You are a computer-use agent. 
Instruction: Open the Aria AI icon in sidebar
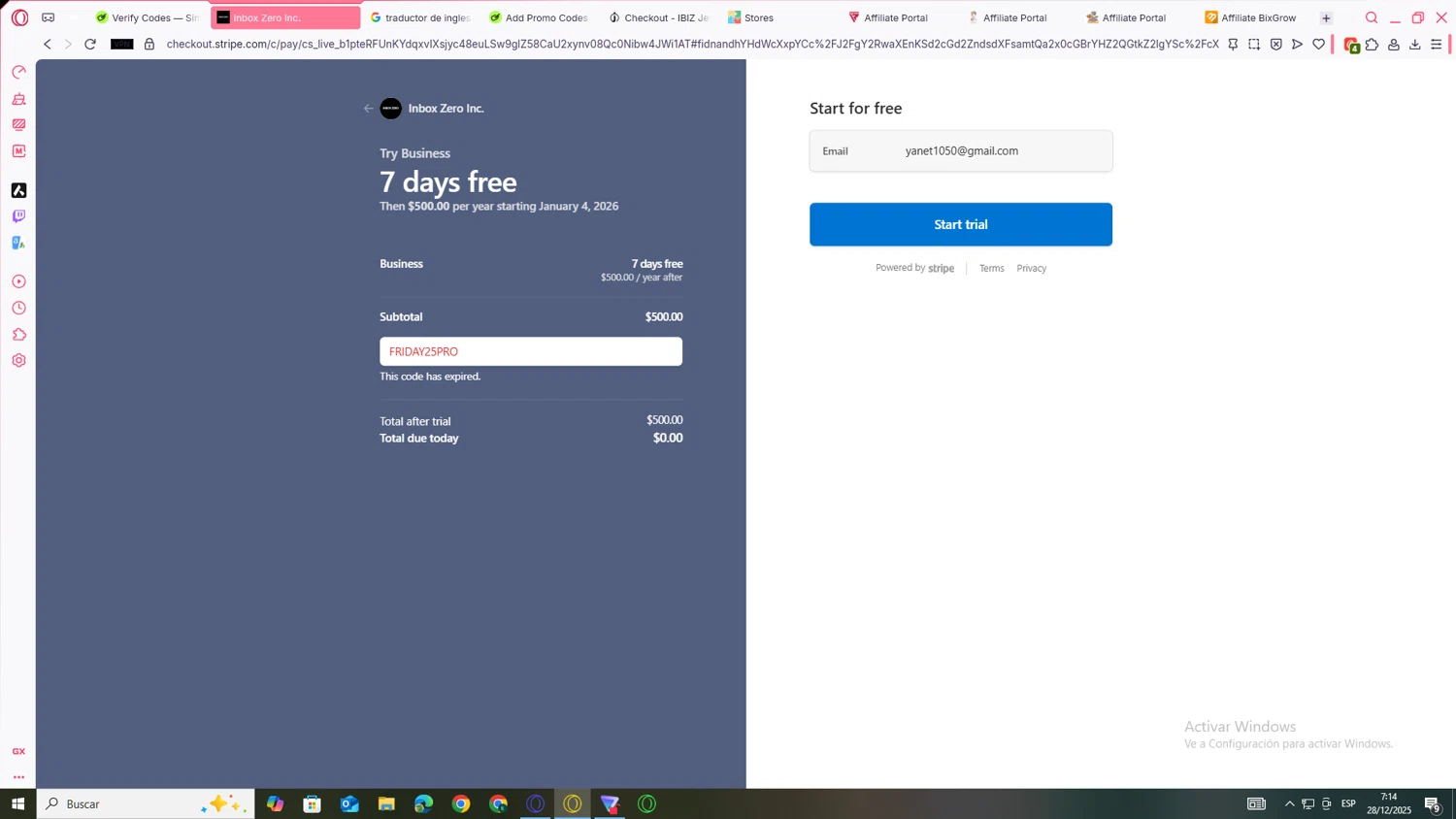(18, 190)
